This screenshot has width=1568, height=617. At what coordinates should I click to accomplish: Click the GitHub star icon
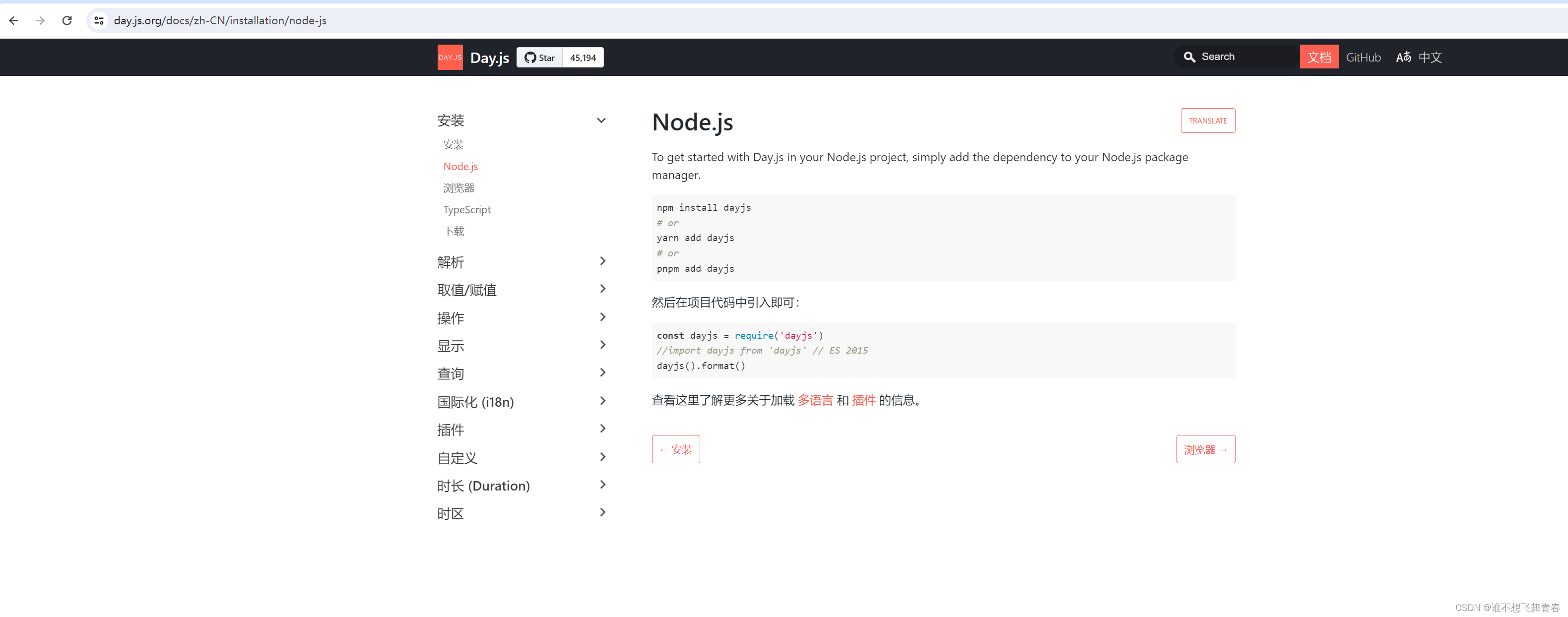tap(529, 57)
